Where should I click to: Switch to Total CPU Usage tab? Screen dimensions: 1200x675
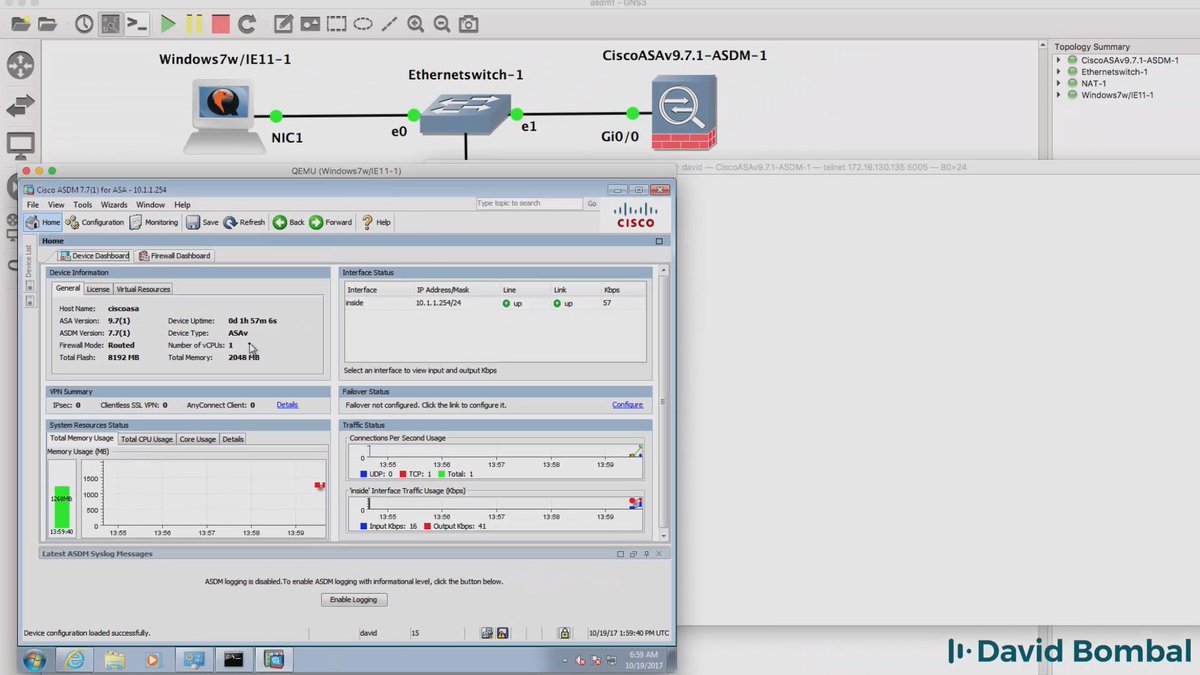tap(147, 439)
